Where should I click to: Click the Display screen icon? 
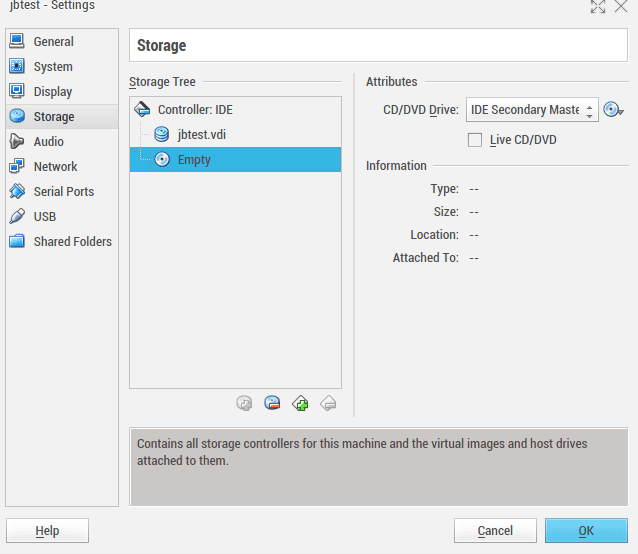(x=17, y=91)
